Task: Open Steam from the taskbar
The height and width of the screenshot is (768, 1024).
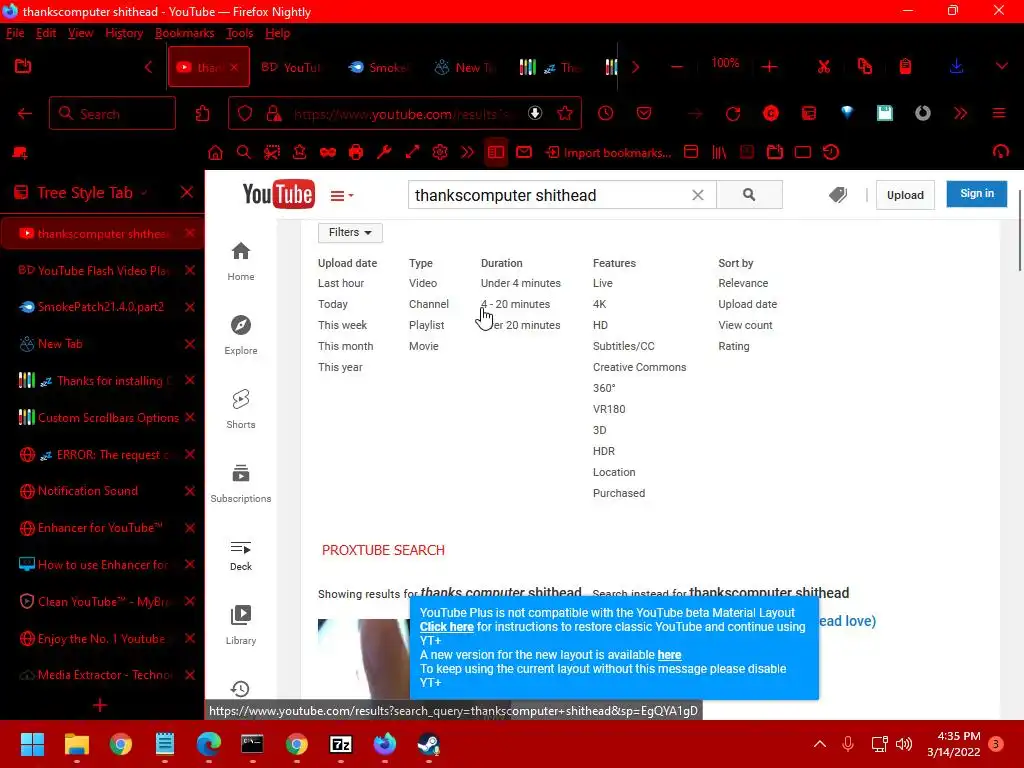Action: click(428, 744)
